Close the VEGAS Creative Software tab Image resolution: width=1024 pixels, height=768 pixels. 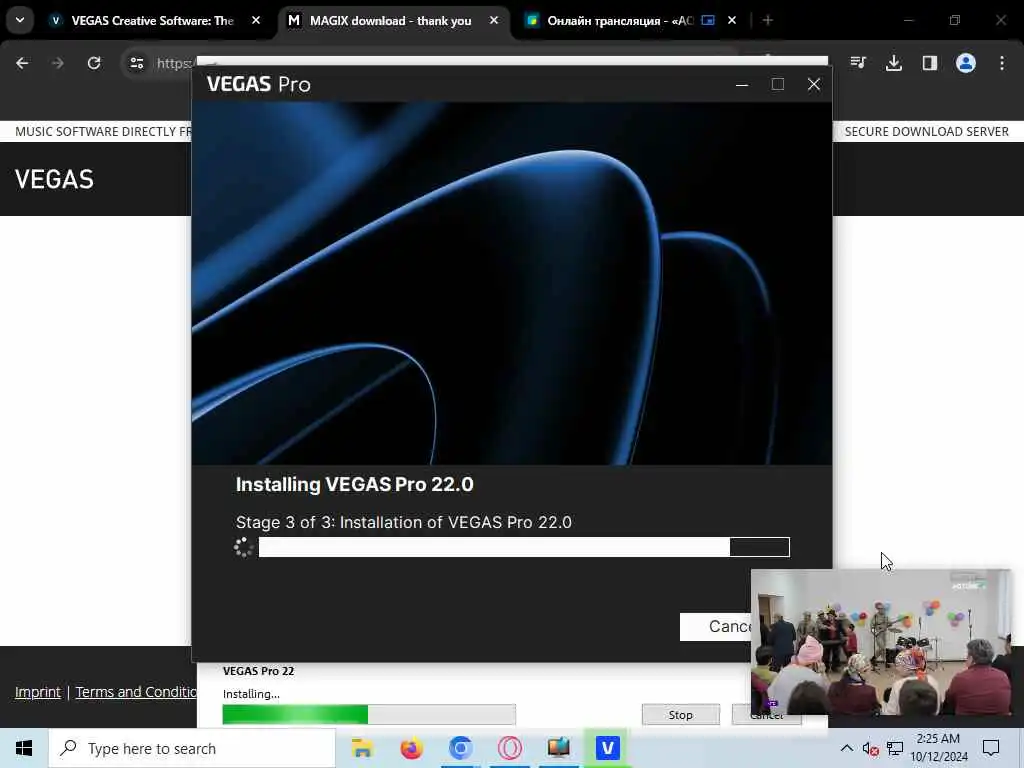coord(256,21)
